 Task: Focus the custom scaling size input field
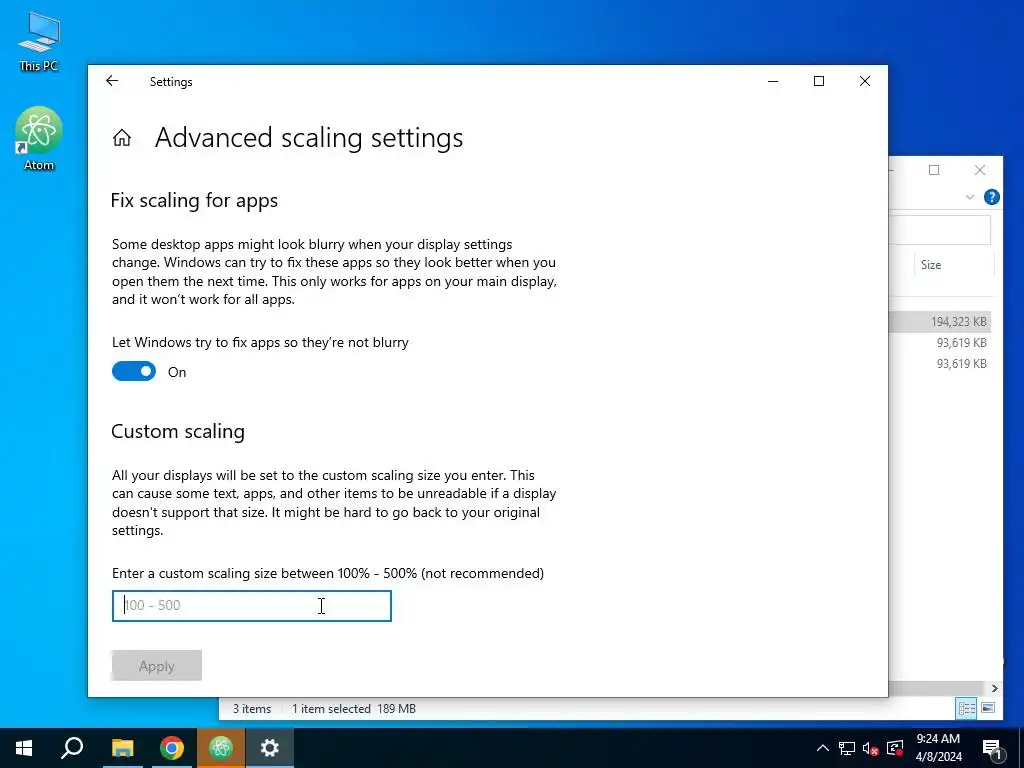pos(251,605)
